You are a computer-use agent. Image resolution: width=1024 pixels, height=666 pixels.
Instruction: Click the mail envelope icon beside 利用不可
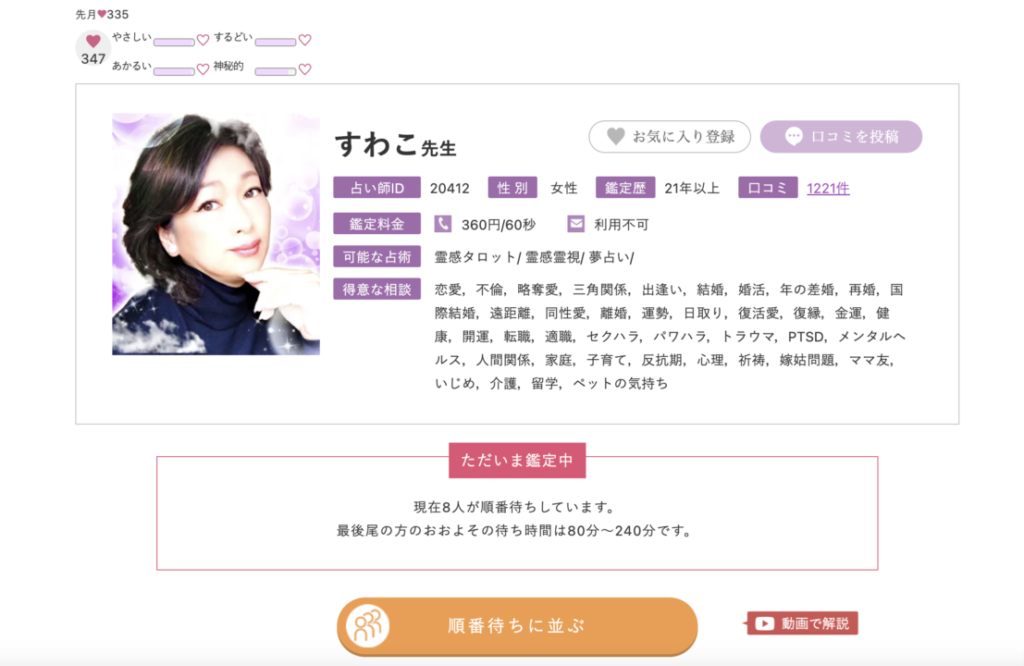coord(576,224)
